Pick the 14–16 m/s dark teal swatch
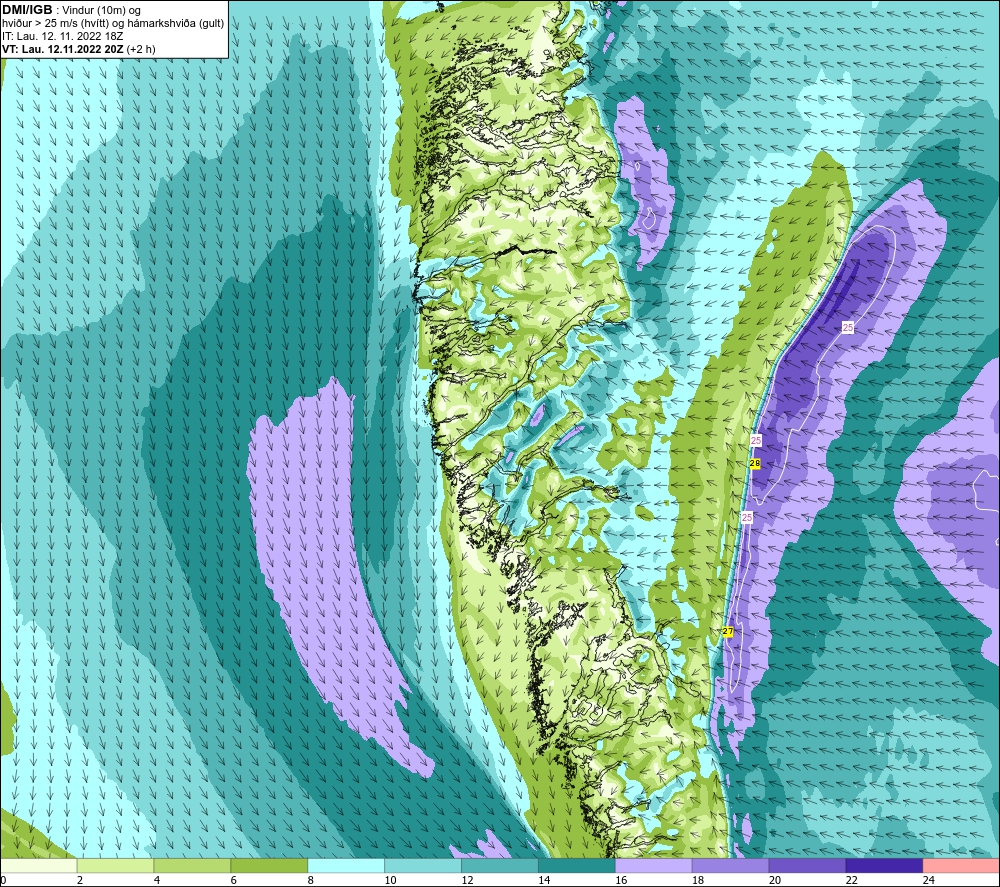The width and height of the screenshot is (1000, 887). pyautogui.click(x=577, y=865)
